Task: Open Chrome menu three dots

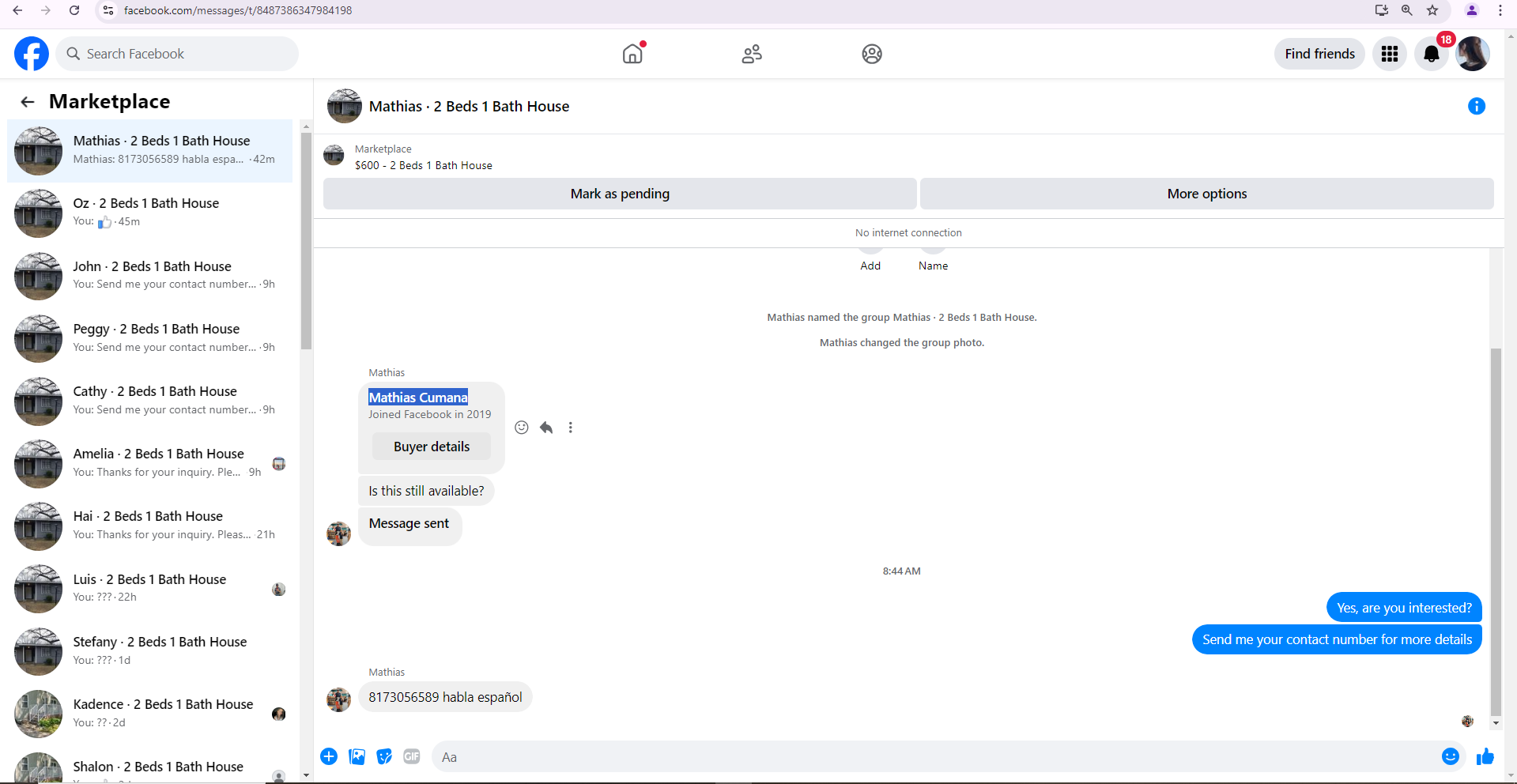Action: 1500,10
